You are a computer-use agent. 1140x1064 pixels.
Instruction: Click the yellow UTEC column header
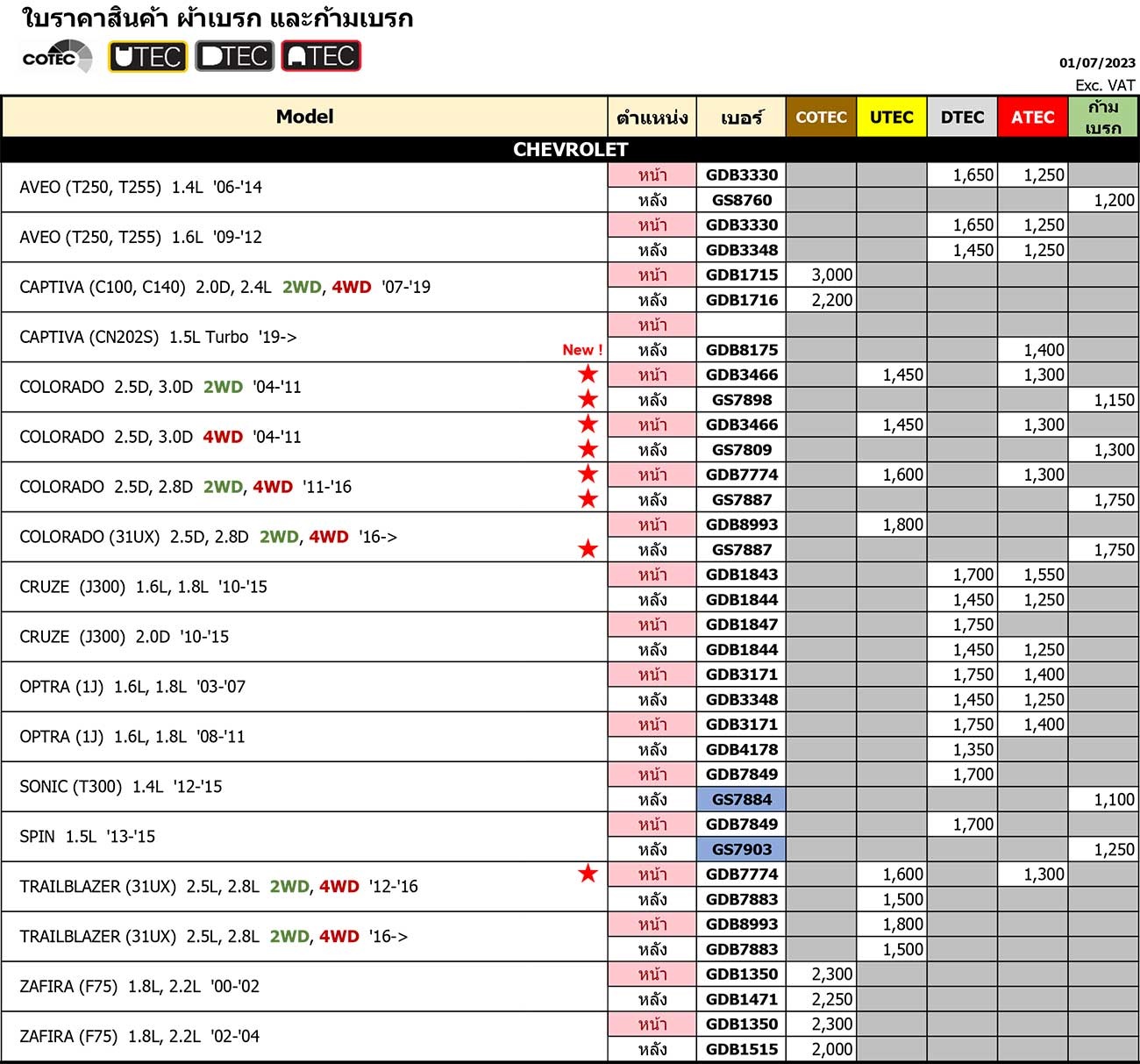(x=892, y=117)
